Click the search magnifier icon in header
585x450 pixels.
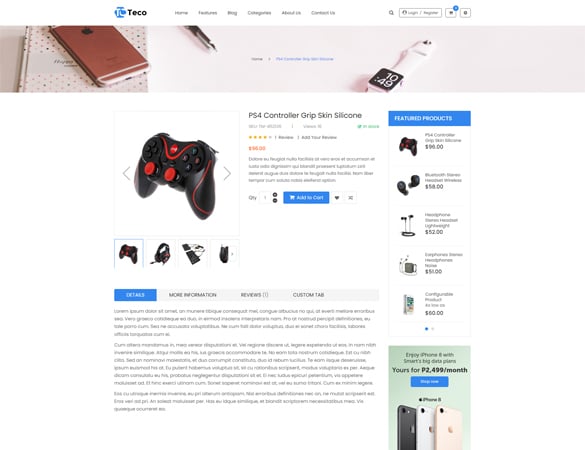coord(391,13)
